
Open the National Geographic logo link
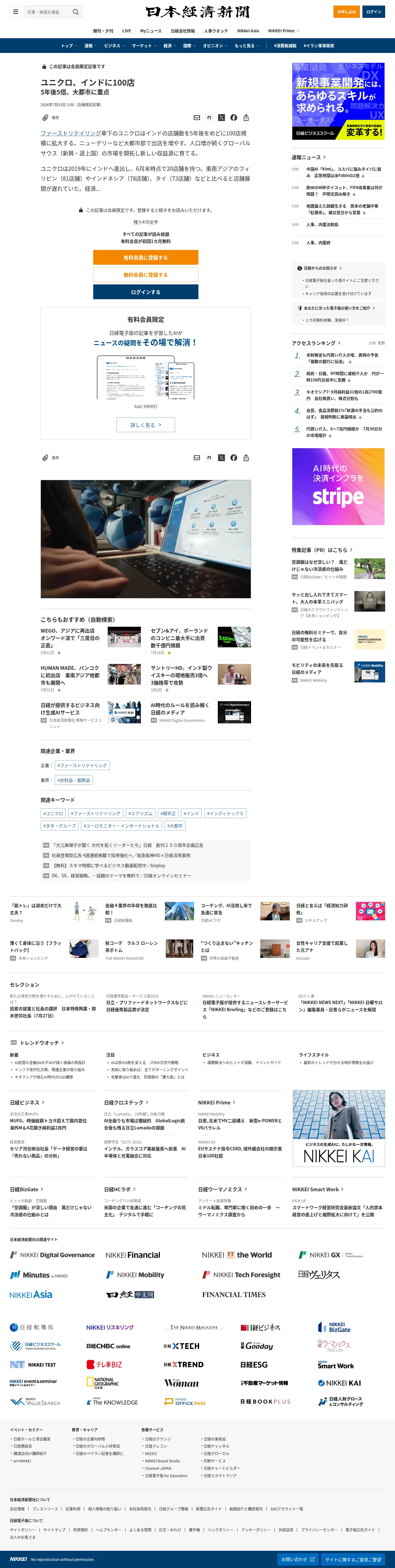103,1383
